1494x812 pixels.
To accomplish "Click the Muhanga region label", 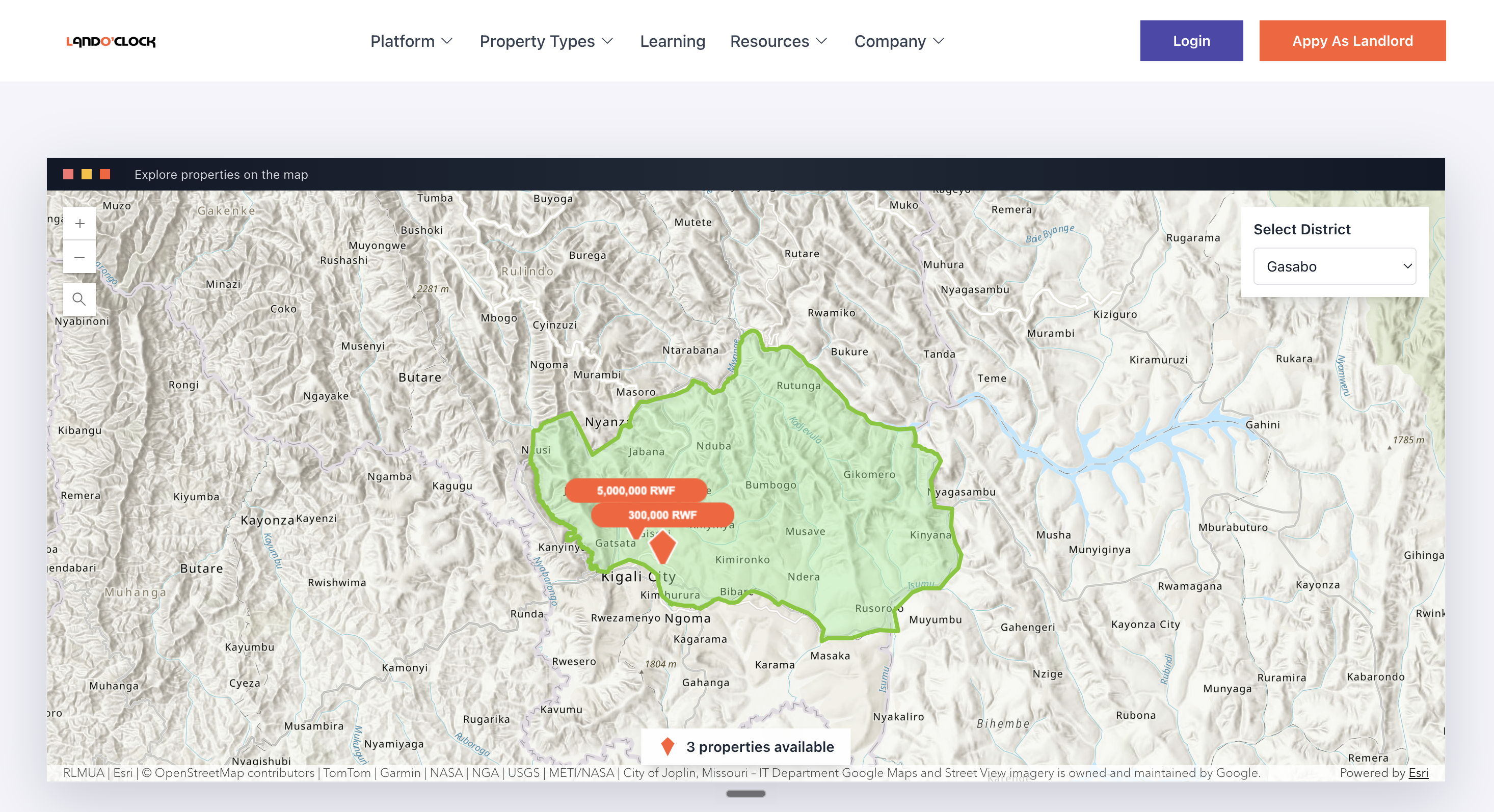I will tap(135, 592).
